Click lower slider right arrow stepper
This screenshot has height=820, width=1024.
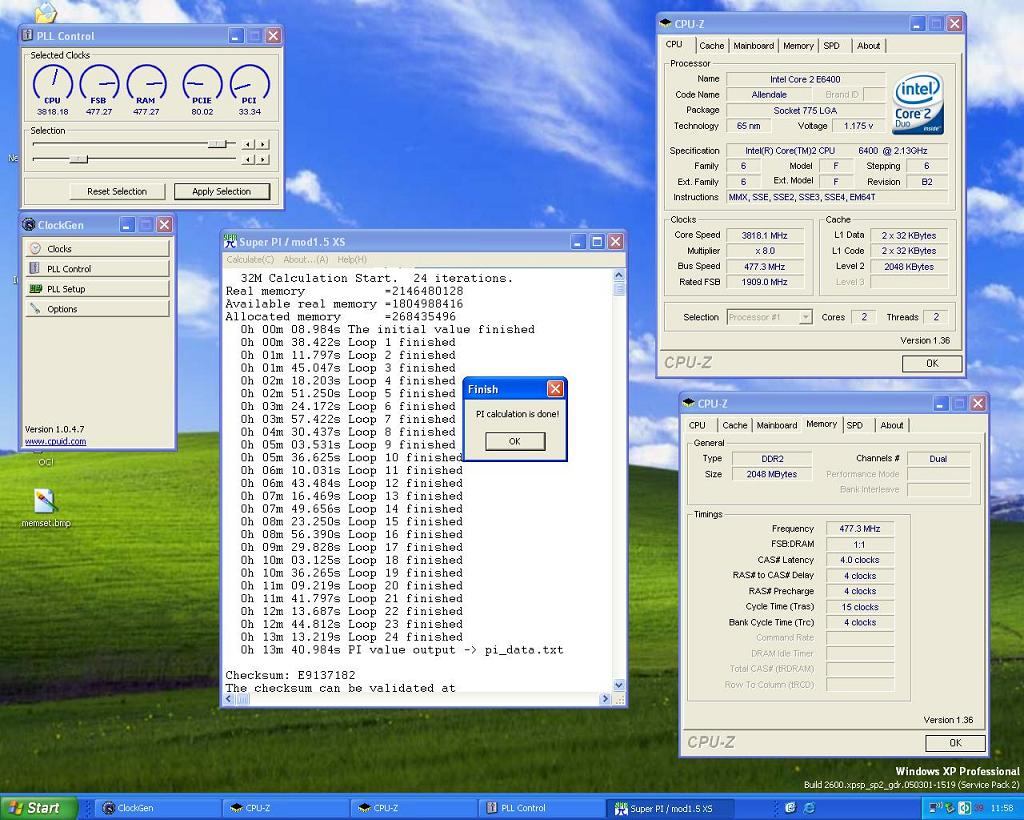(263, 159)
